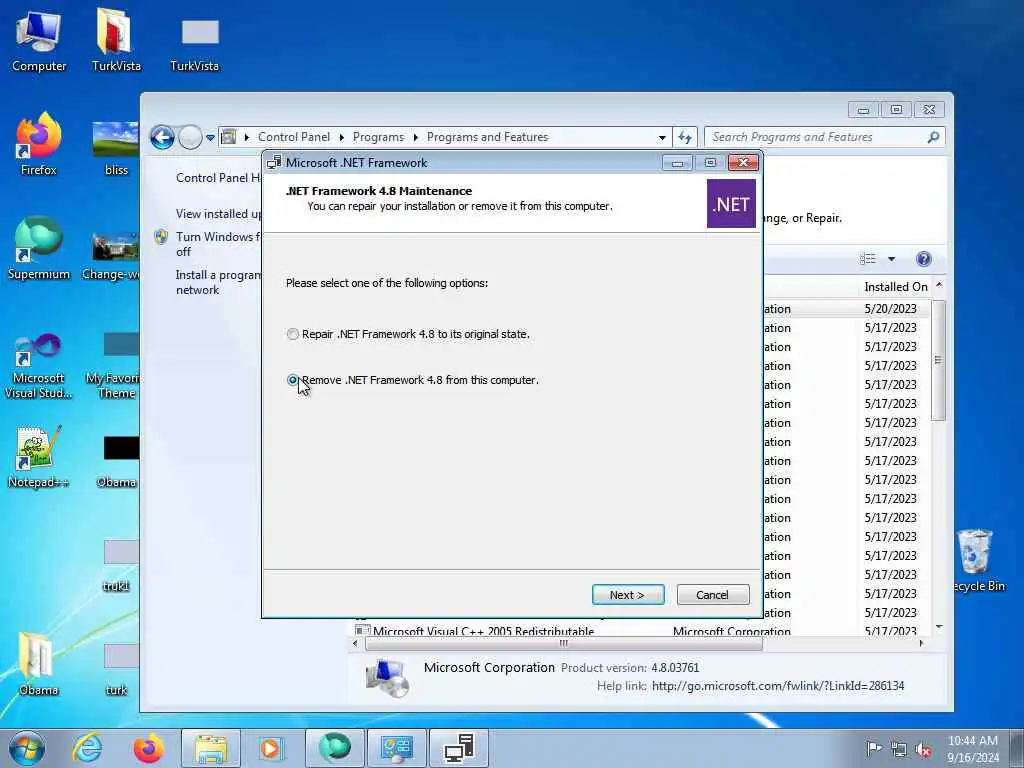Viewport: 1024px width, 768px height.
Task: Open View installed updates link
Action: (218, 214)
